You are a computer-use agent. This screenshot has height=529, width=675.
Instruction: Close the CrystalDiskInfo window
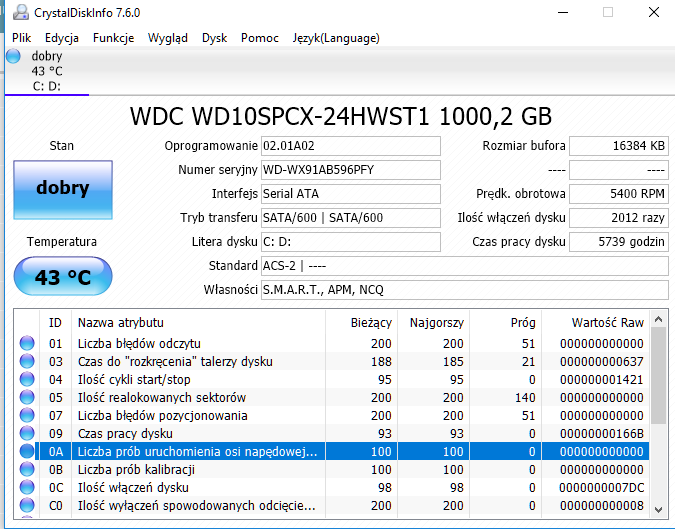coord(654,12)
